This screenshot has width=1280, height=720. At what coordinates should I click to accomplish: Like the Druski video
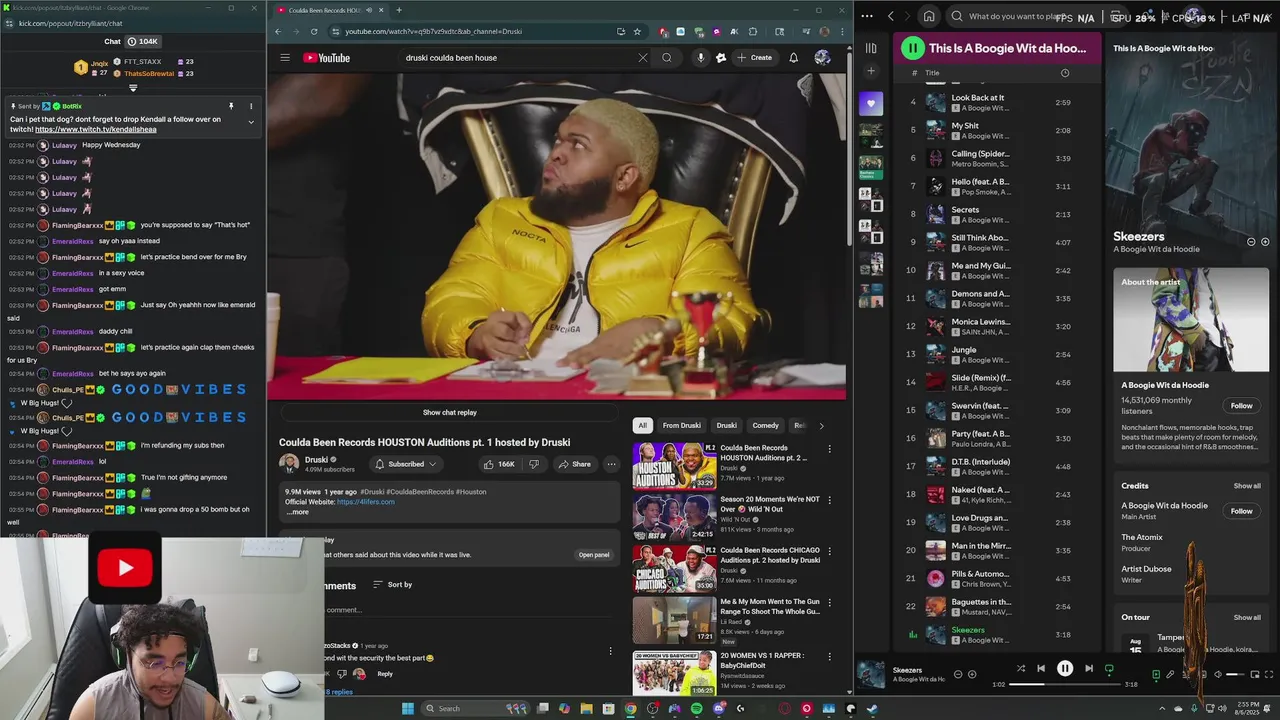pyautogui.click(x=500, y=464)
